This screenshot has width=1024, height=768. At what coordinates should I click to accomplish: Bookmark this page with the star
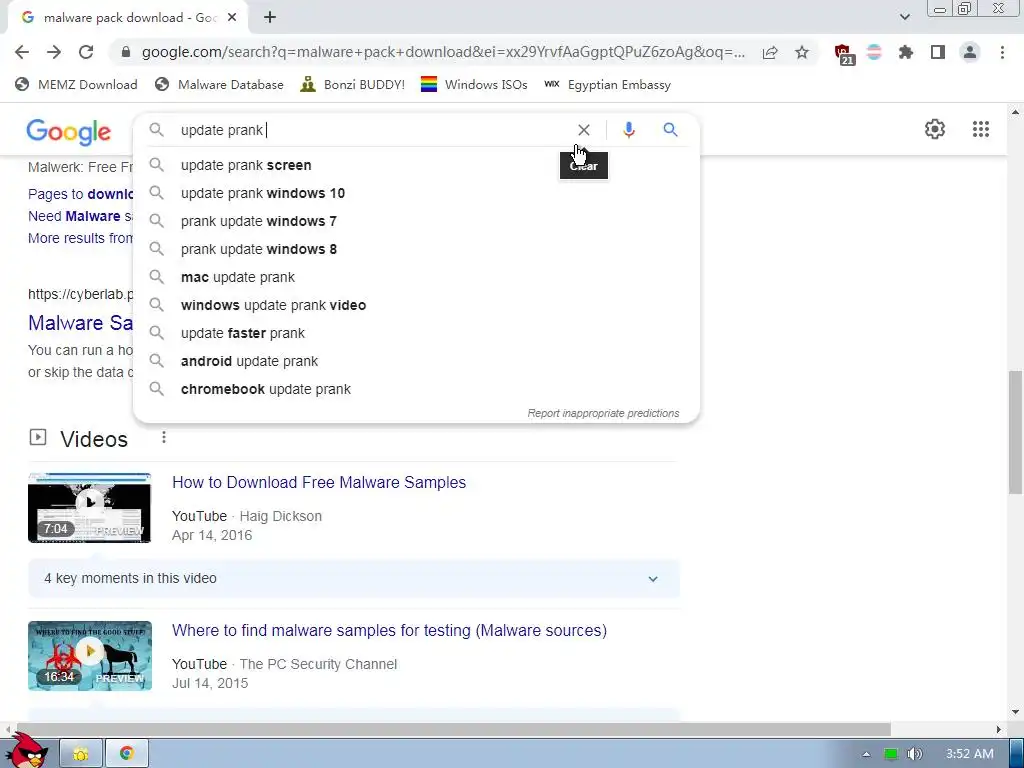pyautogui.click(x=802, y=52)
